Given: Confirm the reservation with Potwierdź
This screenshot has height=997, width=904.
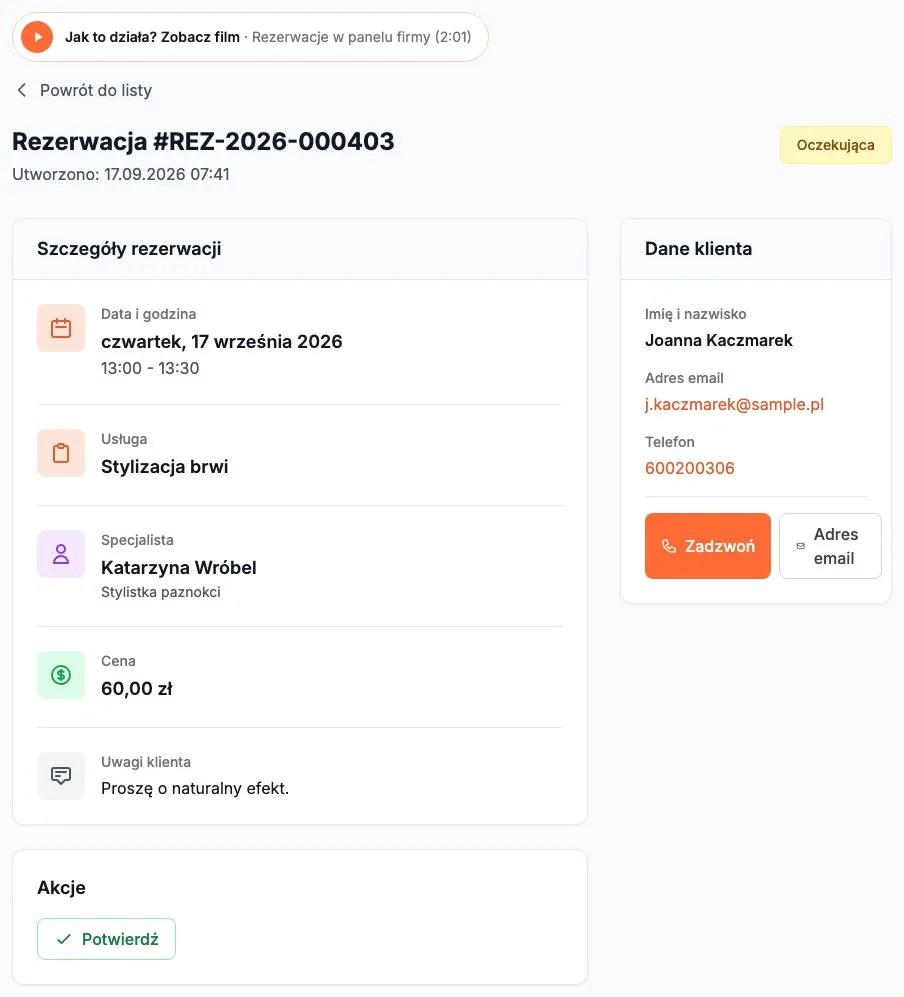Looking at the screenshot, I should [106, 939].
